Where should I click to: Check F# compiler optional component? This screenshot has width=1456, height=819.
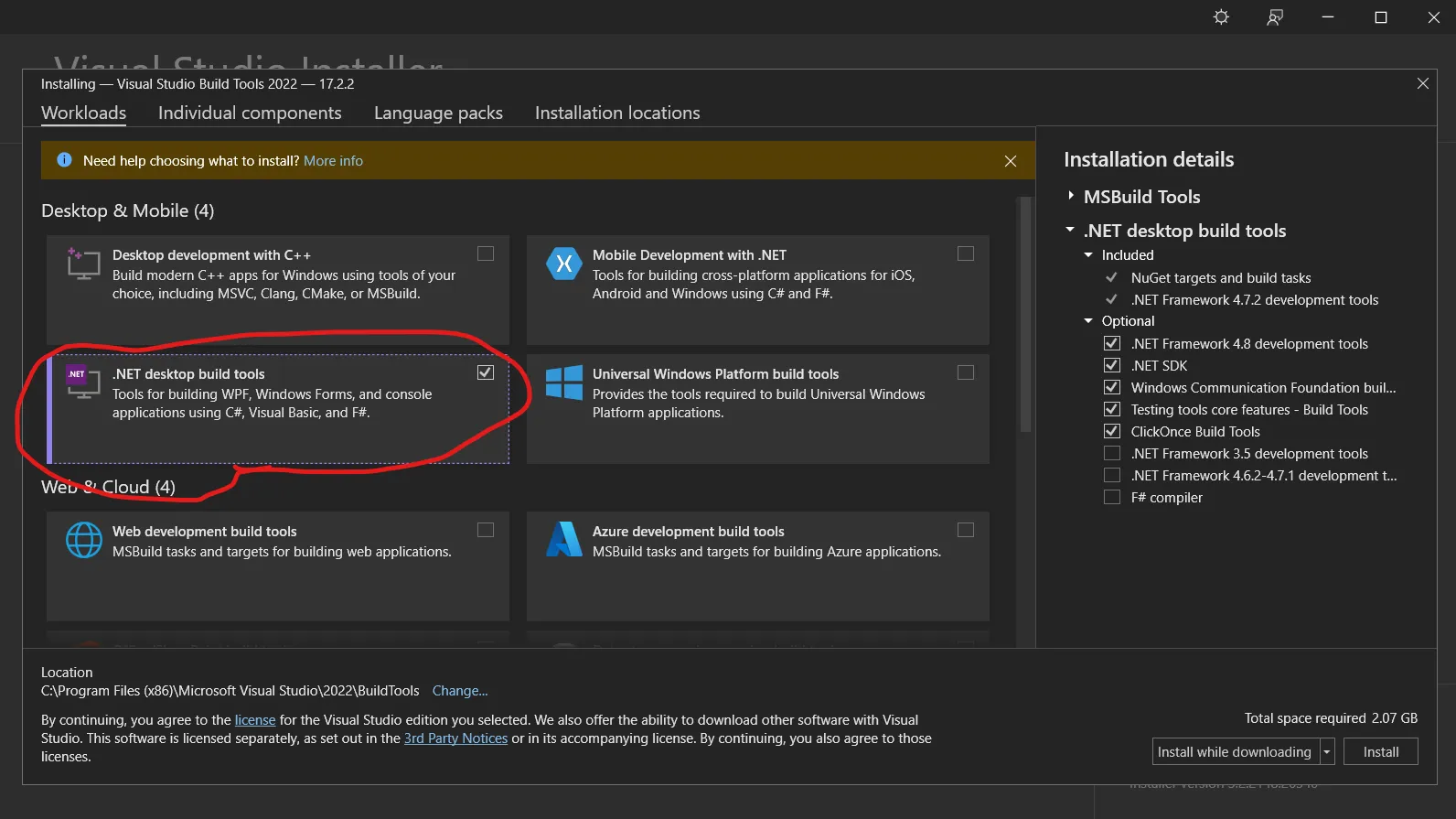click(x=1112, y=497)
